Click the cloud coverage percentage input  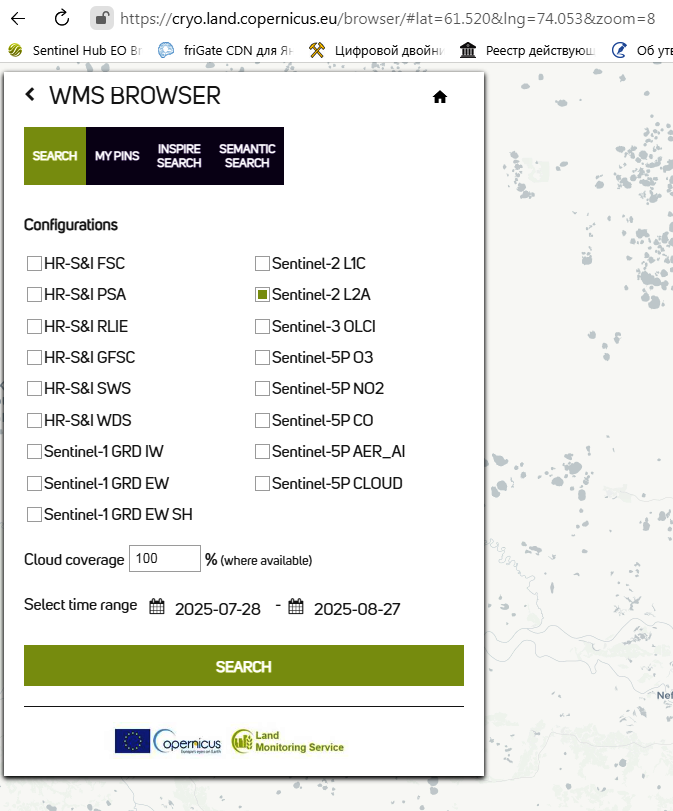(x=165, y=559)
